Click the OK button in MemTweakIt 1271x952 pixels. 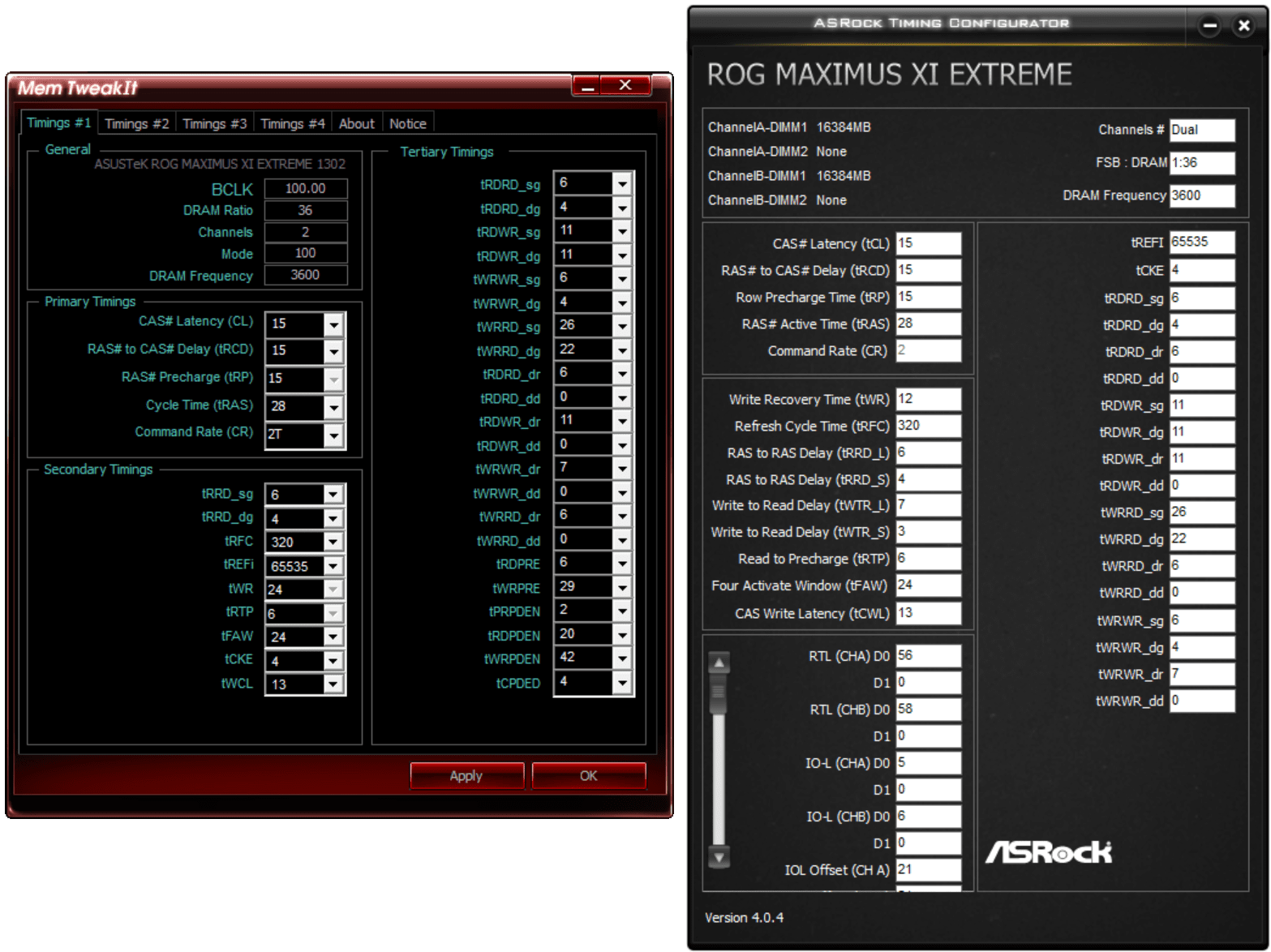(x=588, y=775)
